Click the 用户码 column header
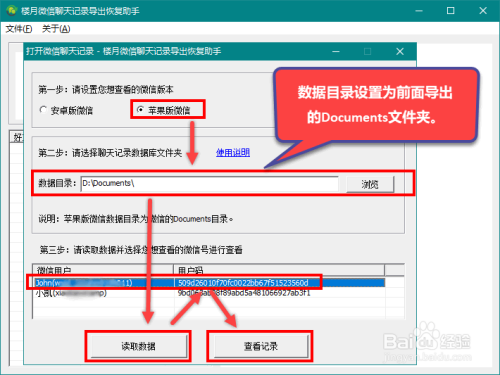Screen dimensions: 500x375 tap(279, 270)
